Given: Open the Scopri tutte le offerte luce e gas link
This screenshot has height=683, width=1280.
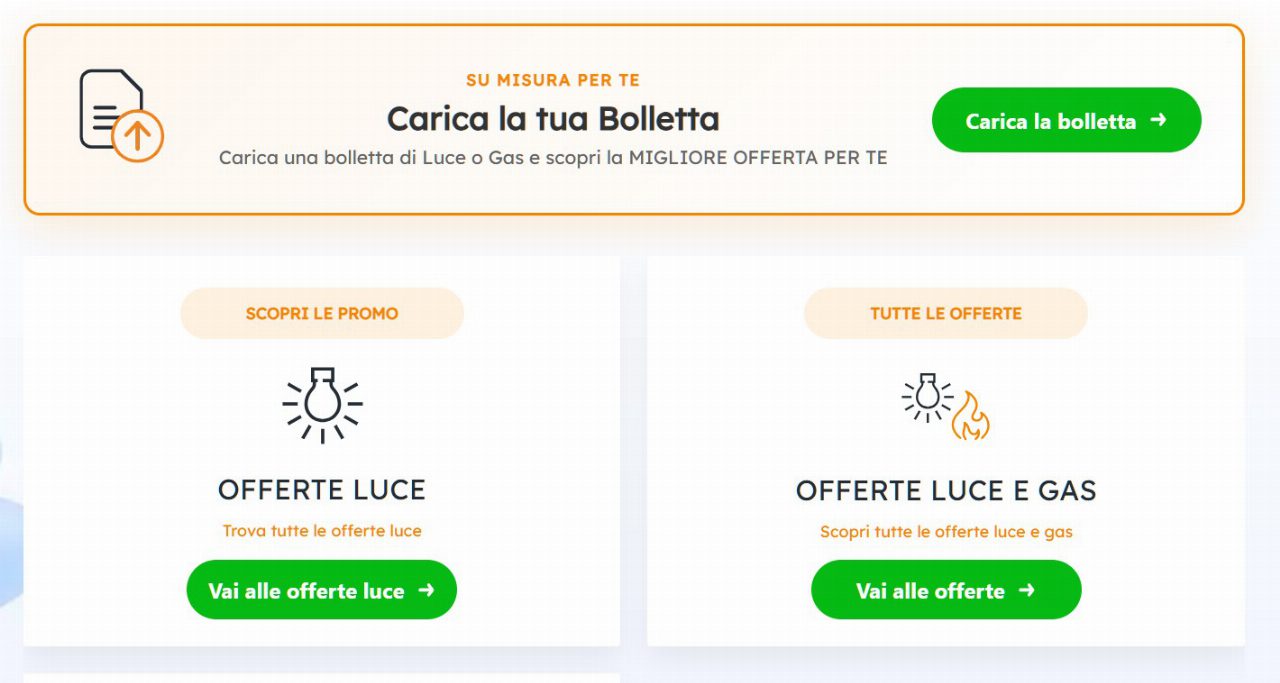Looking at the screenshot, I should pos(946,532).
